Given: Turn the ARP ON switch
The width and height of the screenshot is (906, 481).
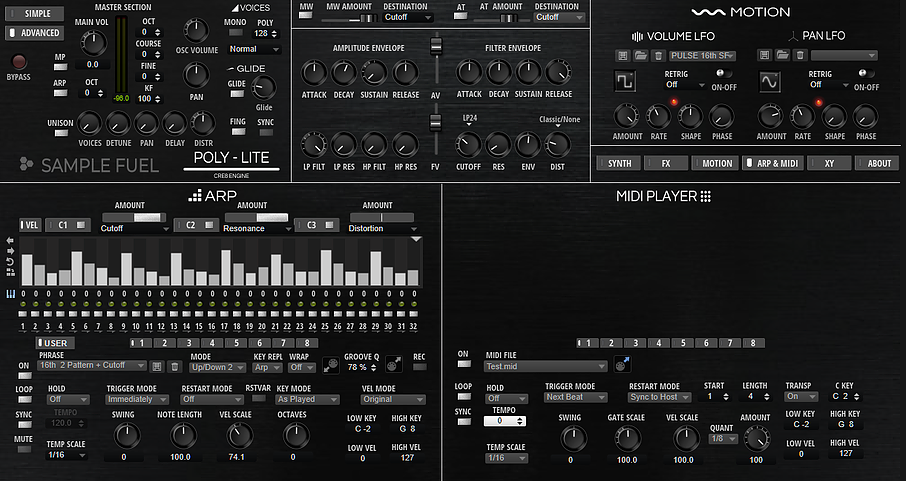Looking at the screenshot, I should click(x=24, y=376).
